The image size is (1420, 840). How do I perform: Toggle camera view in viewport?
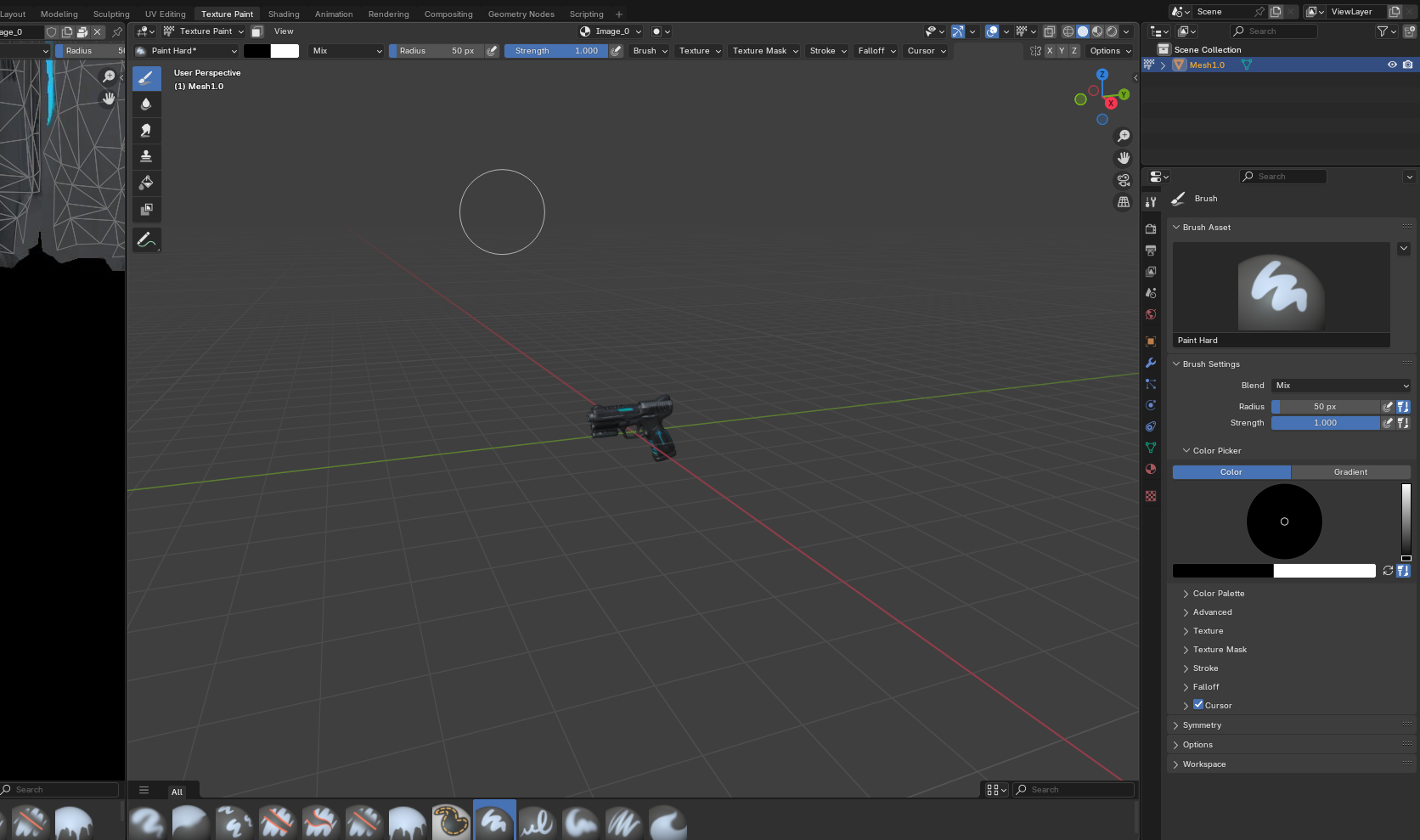coord(1124,180)
